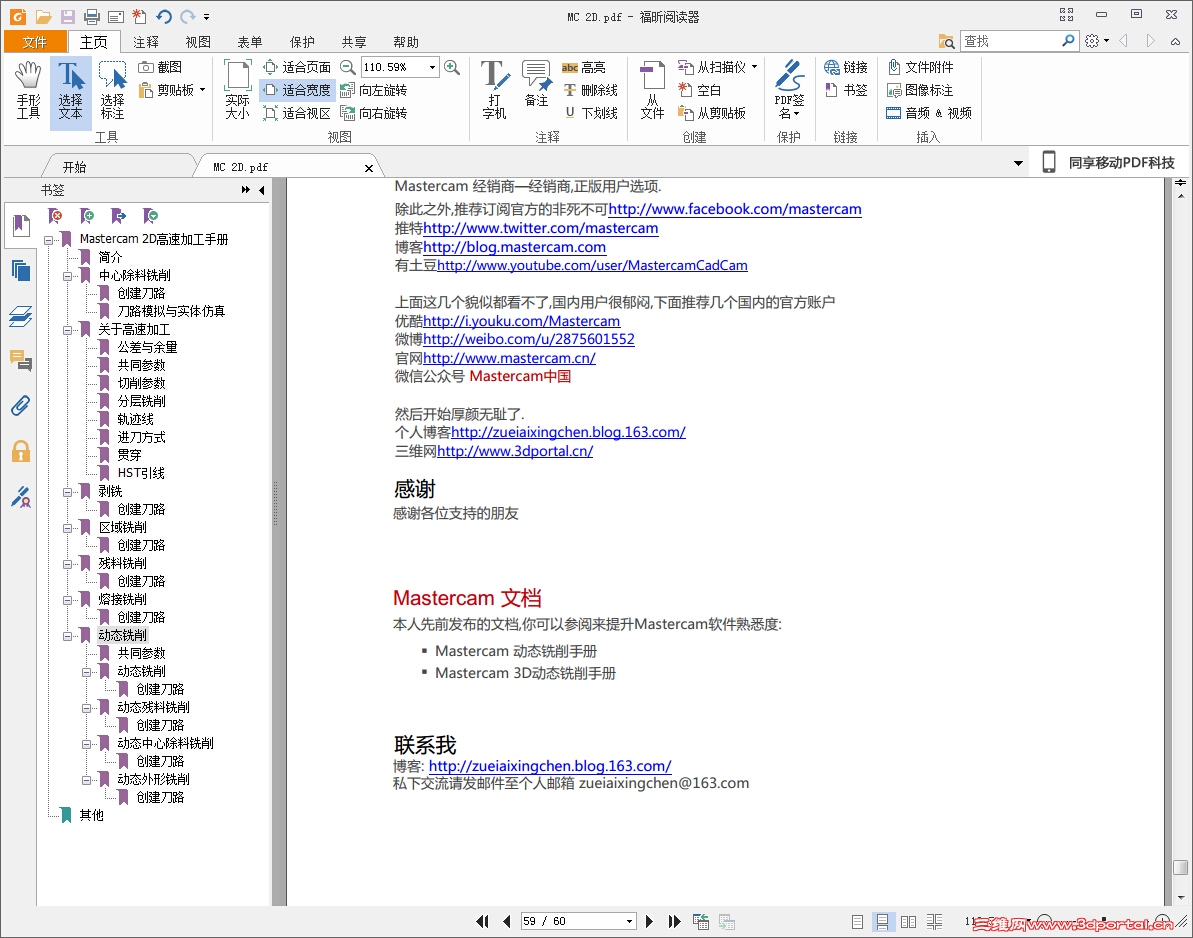Open the Layers side panel
1193x938 pixels.
[x=21, y=316]
